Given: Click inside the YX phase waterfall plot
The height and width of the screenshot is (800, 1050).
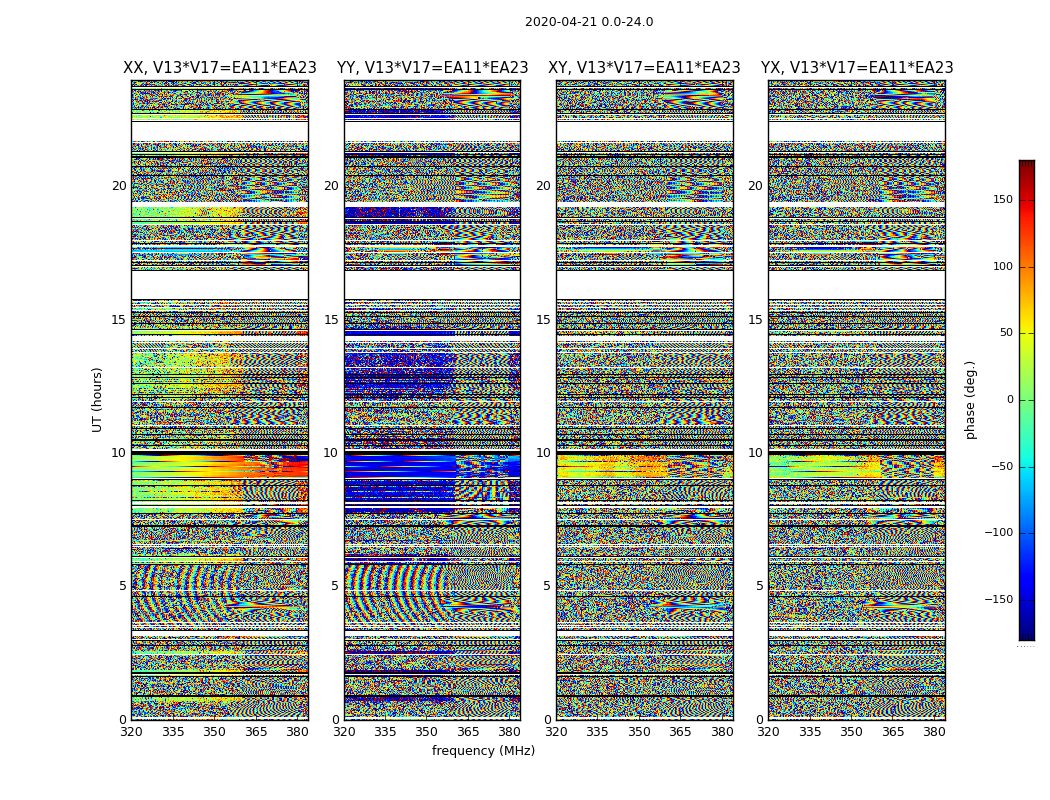Looking at the screenshot, I should [857, 400].
